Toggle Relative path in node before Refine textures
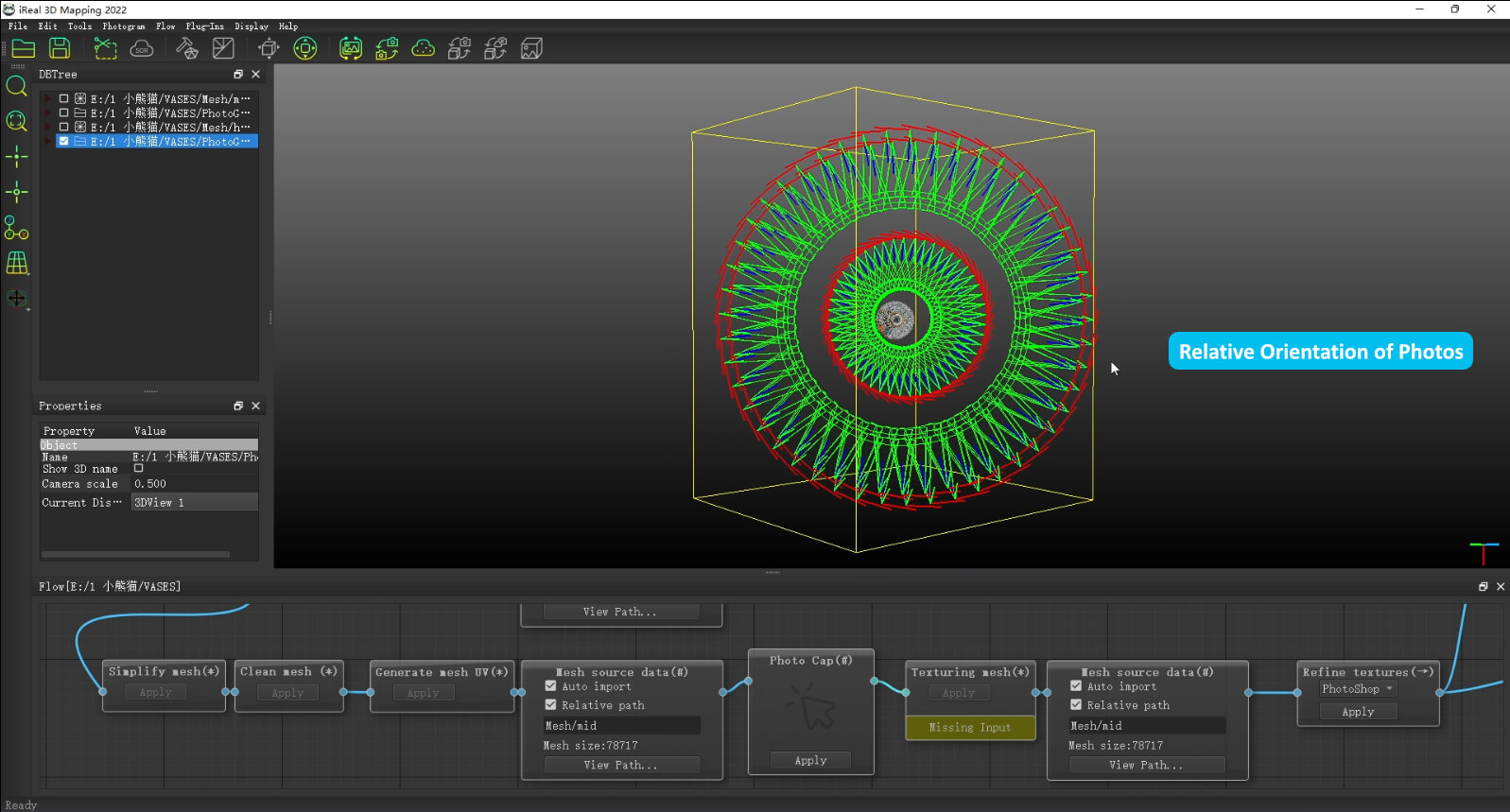This screenshot has width=1510, height=812. (1076, 705)
